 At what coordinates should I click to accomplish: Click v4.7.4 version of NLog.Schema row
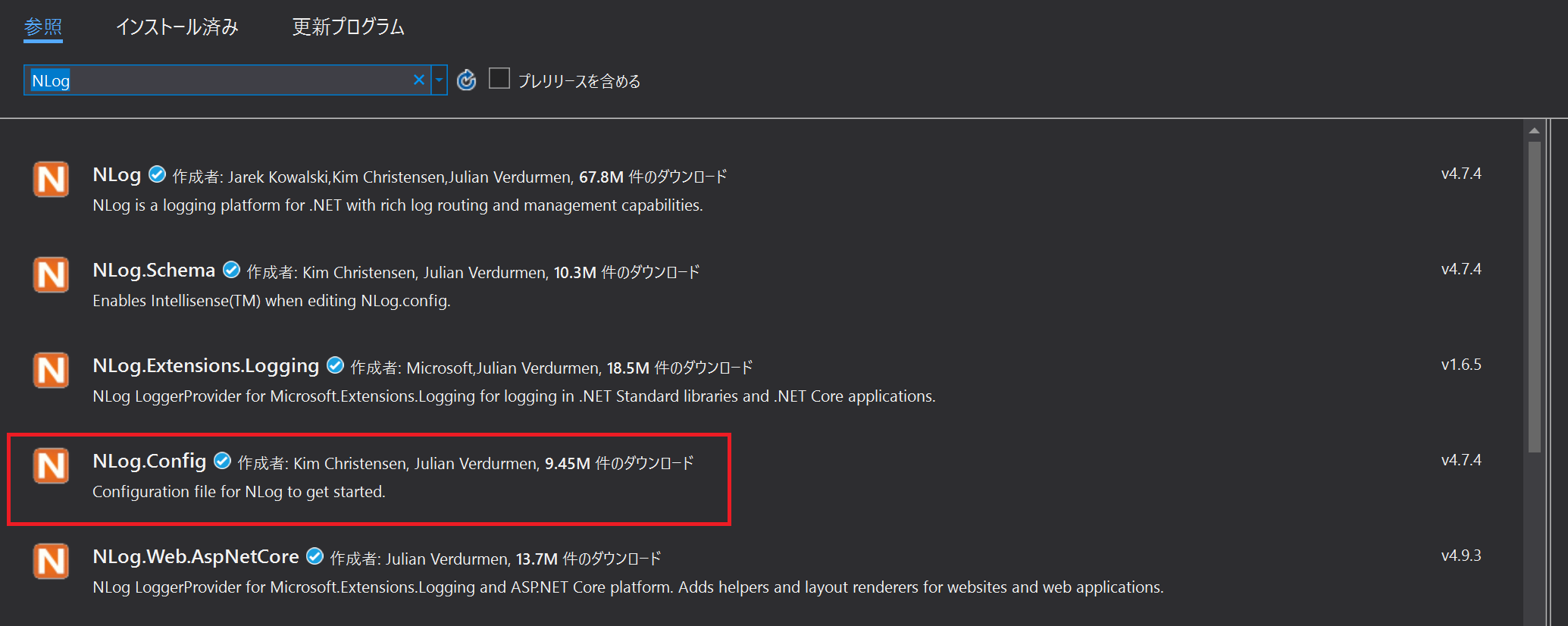point(1461,269)
